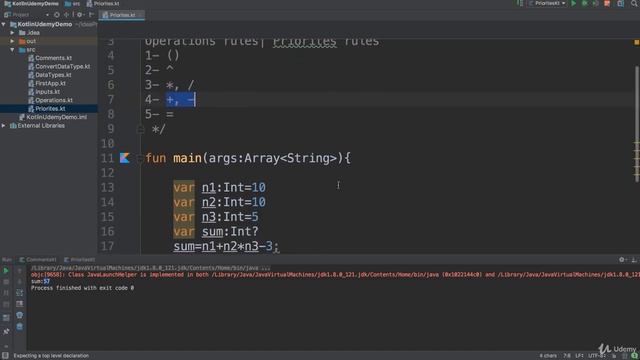640x360 pixels.
Task: Click the build icon left of run configuration
Action: point(520,3)
